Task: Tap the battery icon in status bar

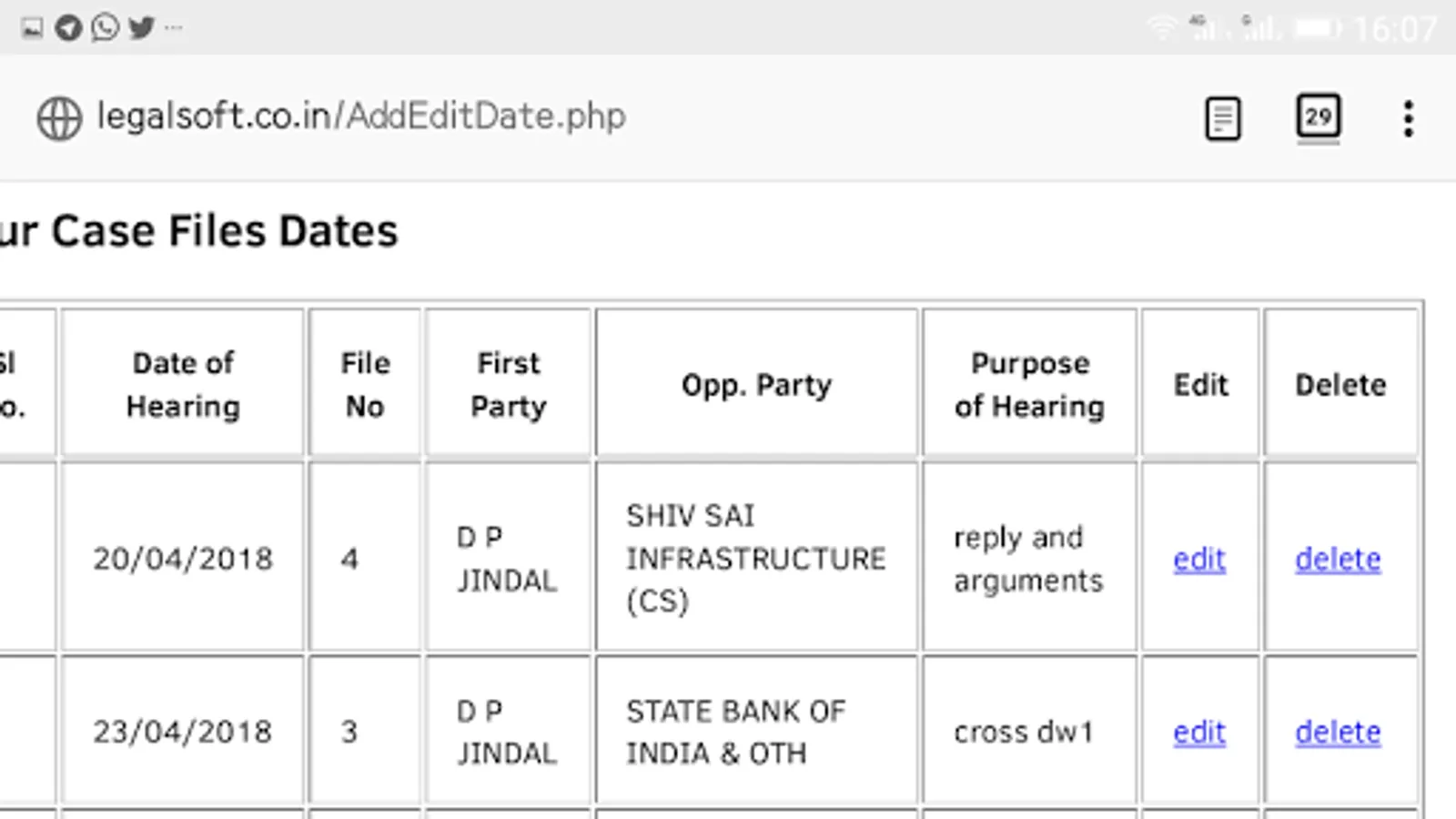Action: click(1317, 29)
